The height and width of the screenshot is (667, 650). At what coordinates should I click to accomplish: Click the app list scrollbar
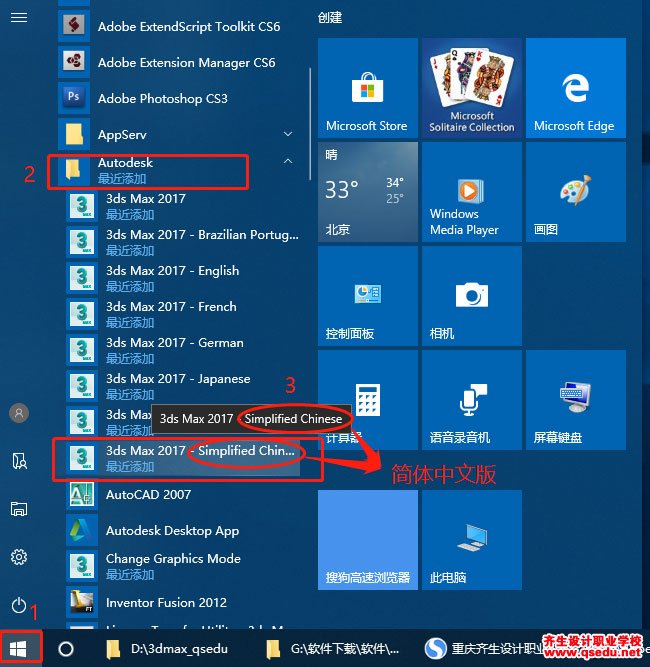coord(310,123)
